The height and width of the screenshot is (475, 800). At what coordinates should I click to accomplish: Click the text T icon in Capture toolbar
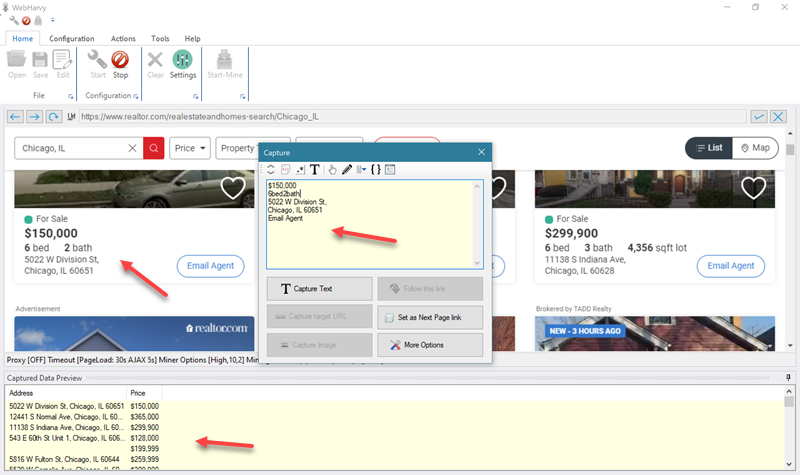tap(314, 170)
